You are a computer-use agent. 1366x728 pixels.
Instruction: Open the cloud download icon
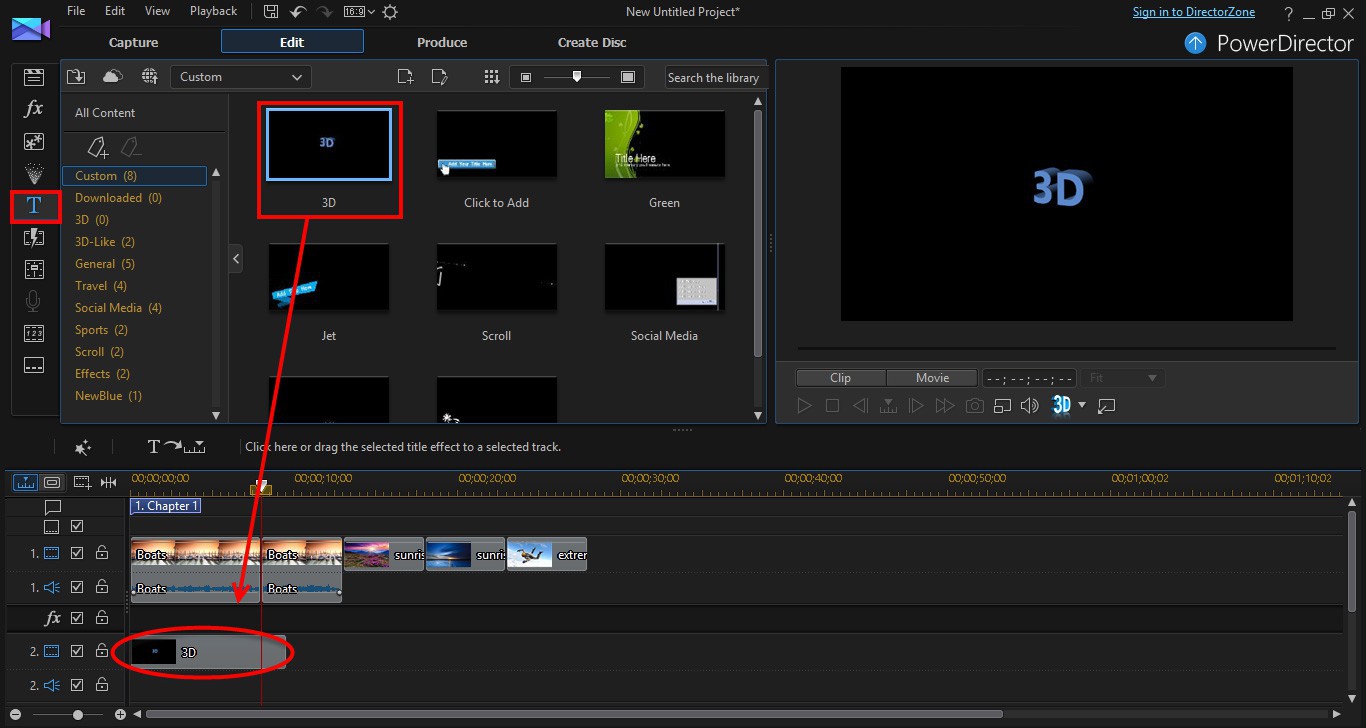point(113,77)
